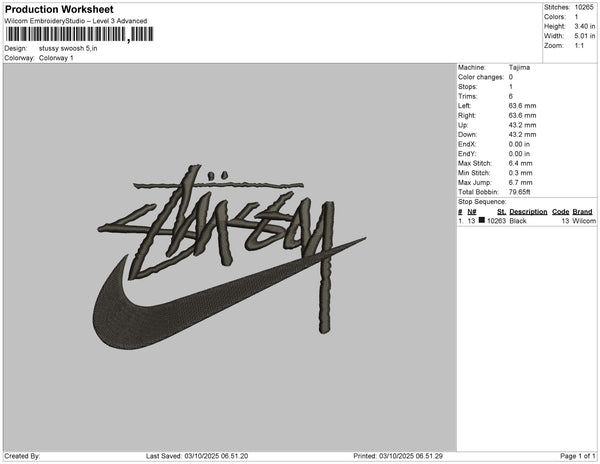Screen dimensions: 600x464
Task: Click the black color swatch in Stop Sequence
Action: tap(481, 220)
